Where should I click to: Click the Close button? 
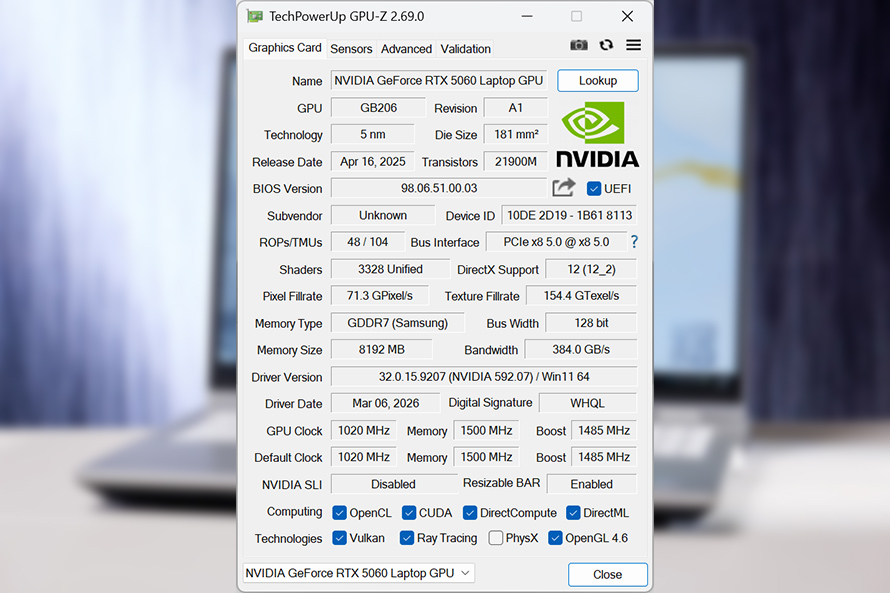(x=607, y=574)
